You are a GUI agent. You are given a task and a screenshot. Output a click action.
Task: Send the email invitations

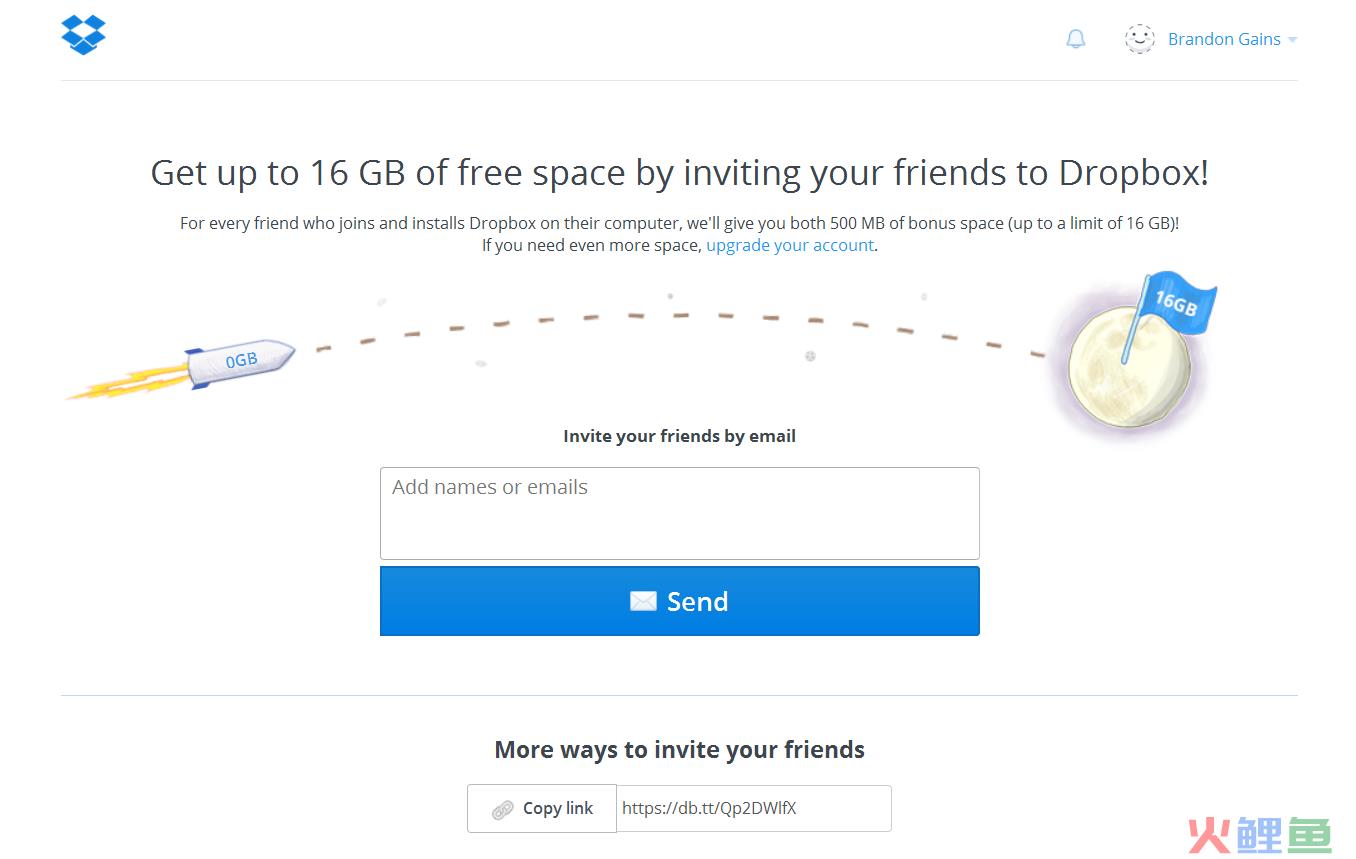click(x=680, y=601)
